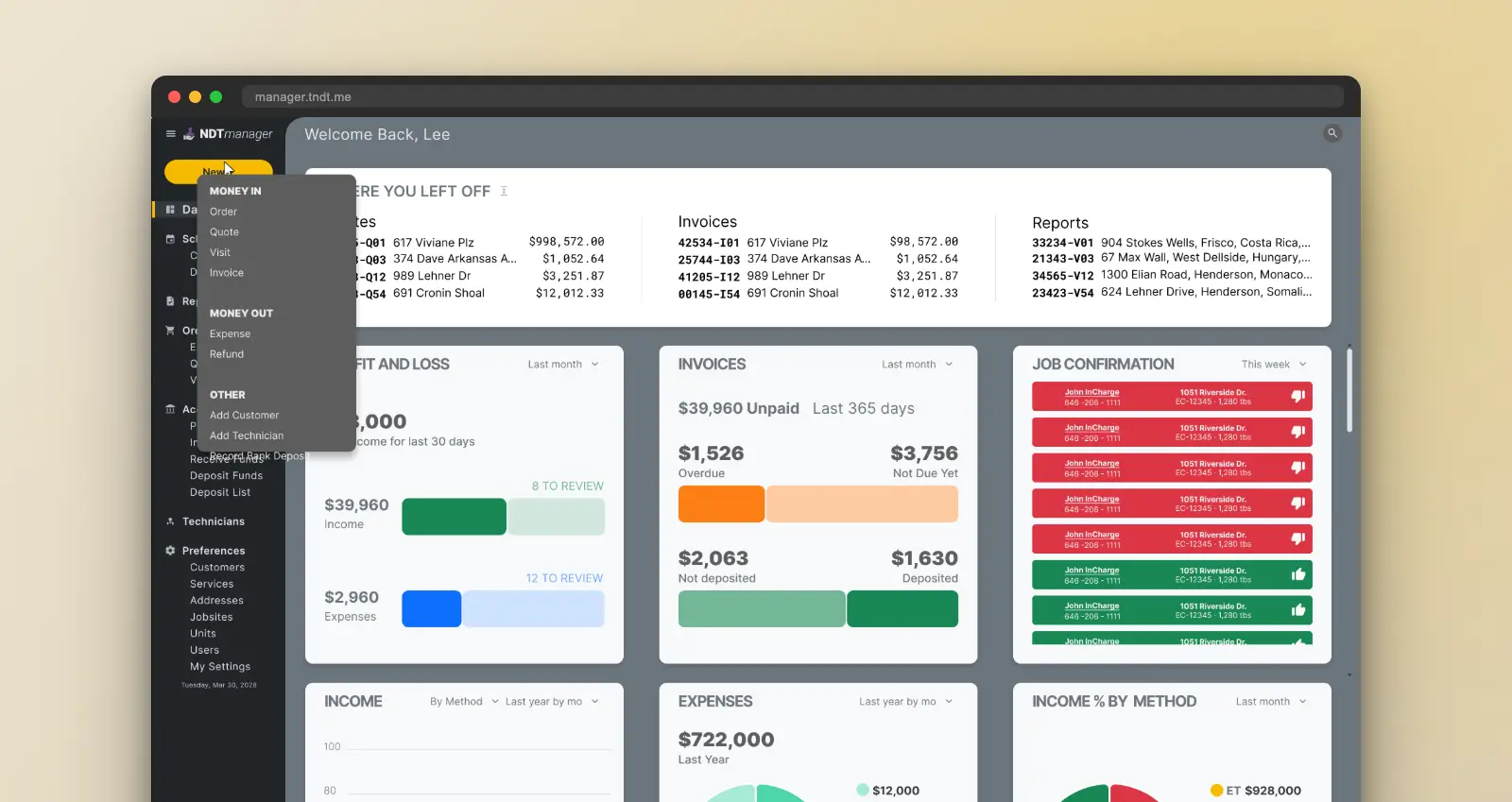
Task: Open the 8 TO REVIEW income link
Action: [x=567, y=486]
